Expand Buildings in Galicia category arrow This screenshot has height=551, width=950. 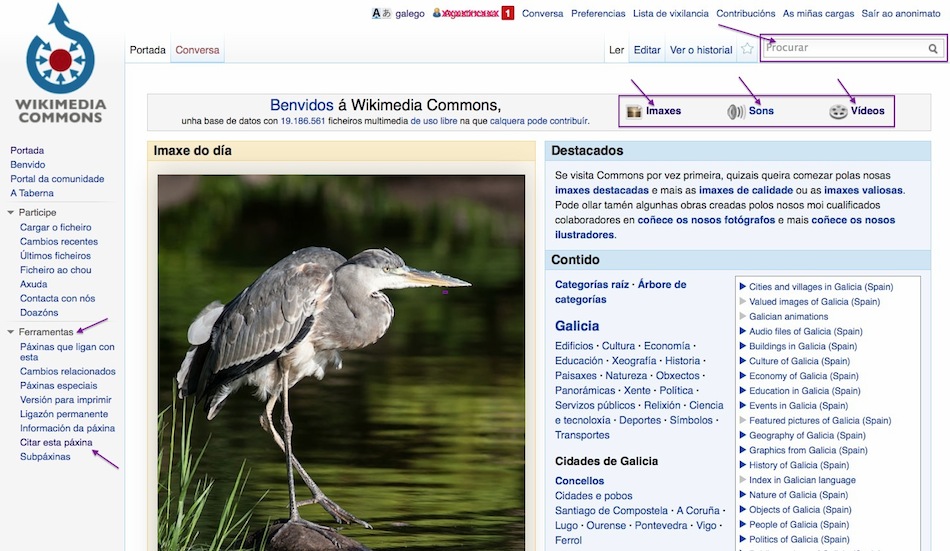click(742, 346)
